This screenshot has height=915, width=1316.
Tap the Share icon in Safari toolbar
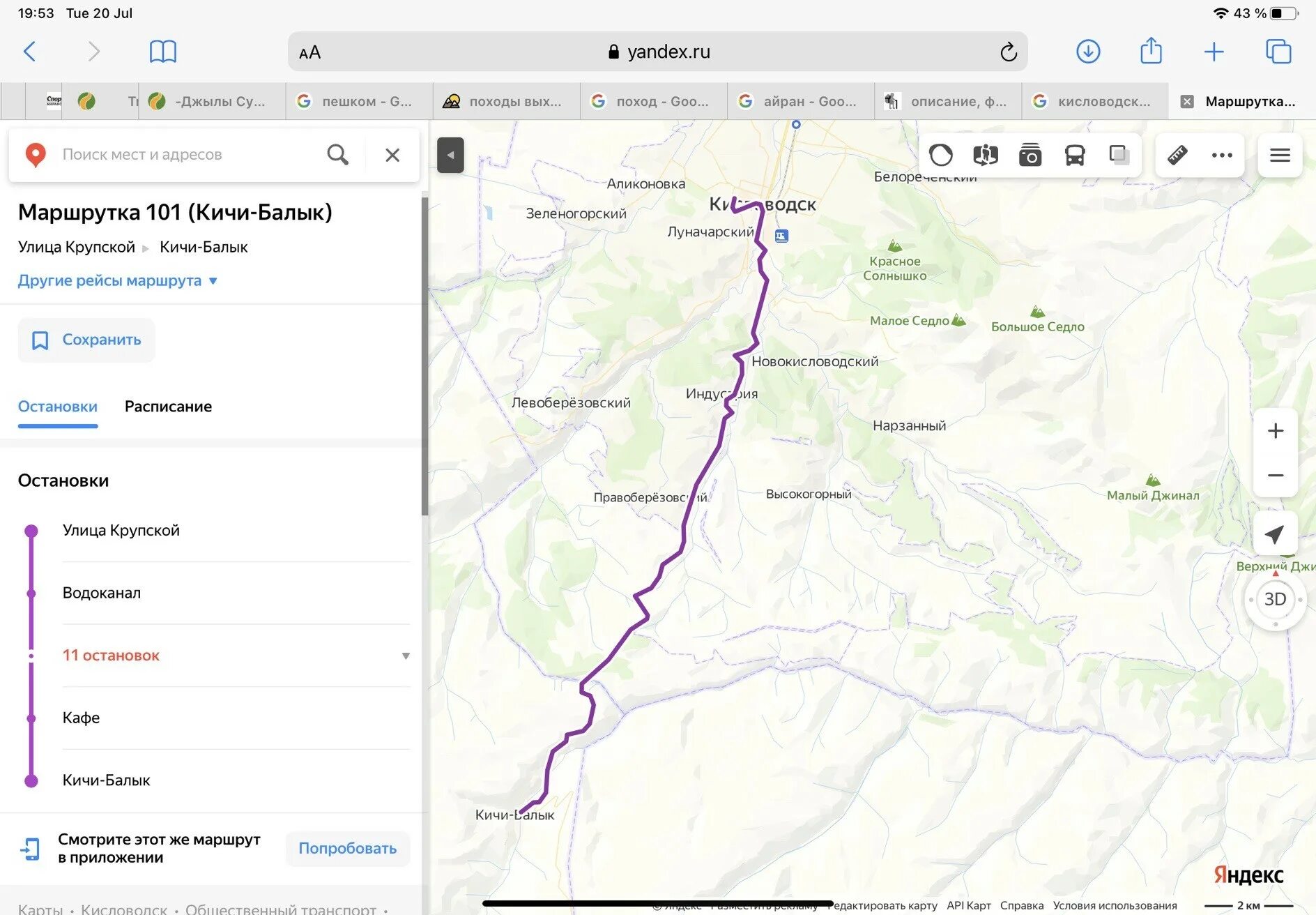pyautogui.click(x=1151, y=51)
